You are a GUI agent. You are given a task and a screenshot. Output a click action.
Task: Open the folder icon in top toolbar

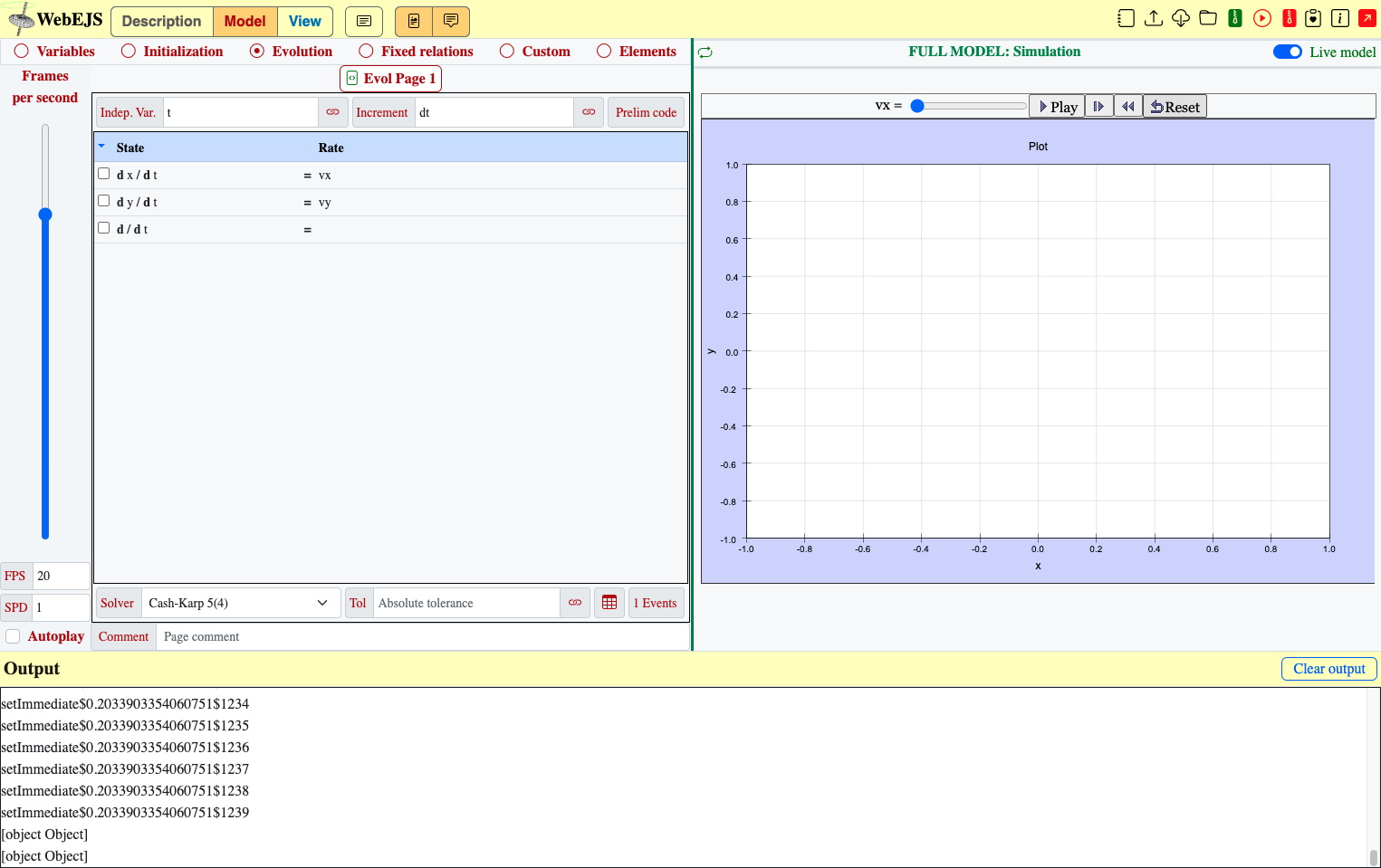(x=1207, y=18)
